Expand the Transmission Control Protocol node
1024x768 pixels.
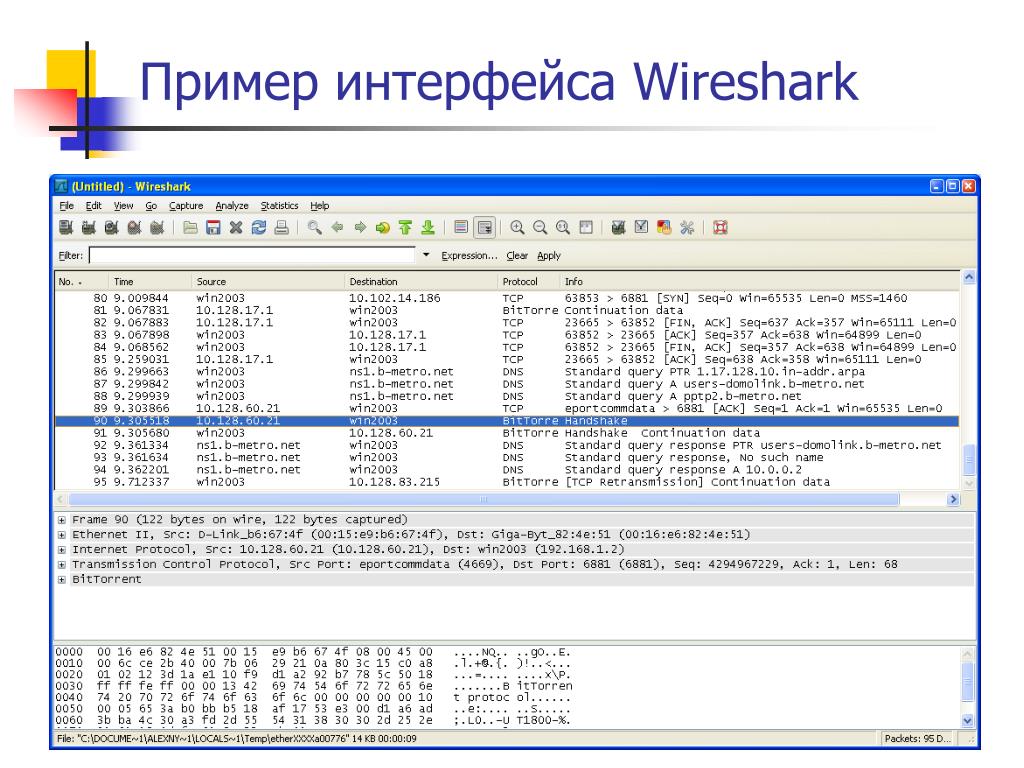coord(61,565)
